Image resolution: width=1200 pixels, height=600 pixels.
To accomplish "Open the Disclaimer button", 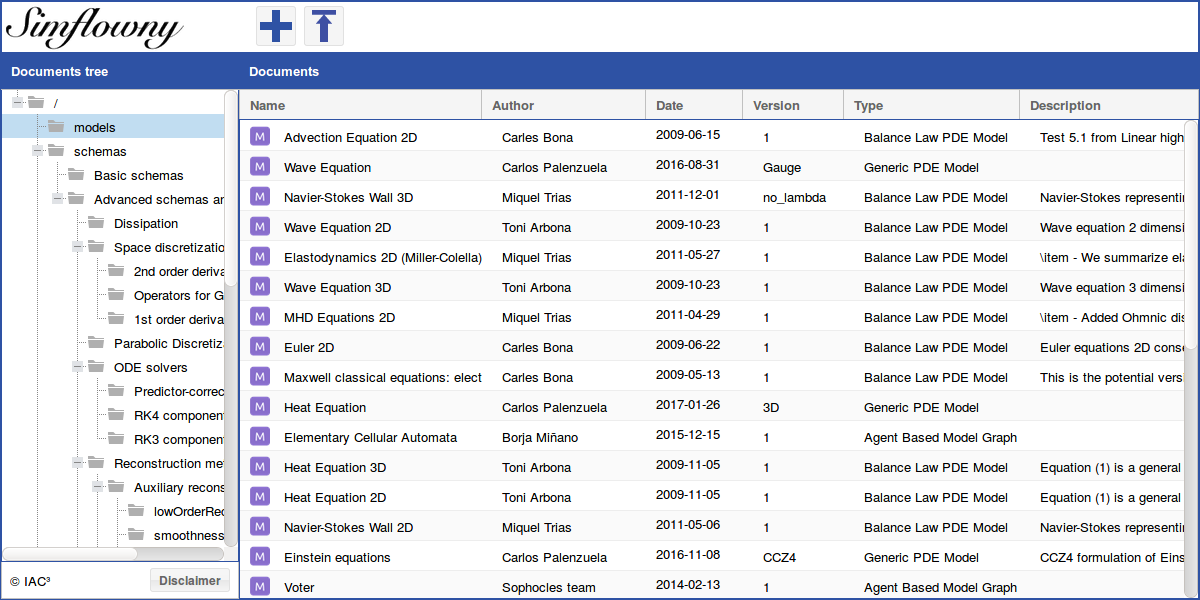I will point(190,580).
